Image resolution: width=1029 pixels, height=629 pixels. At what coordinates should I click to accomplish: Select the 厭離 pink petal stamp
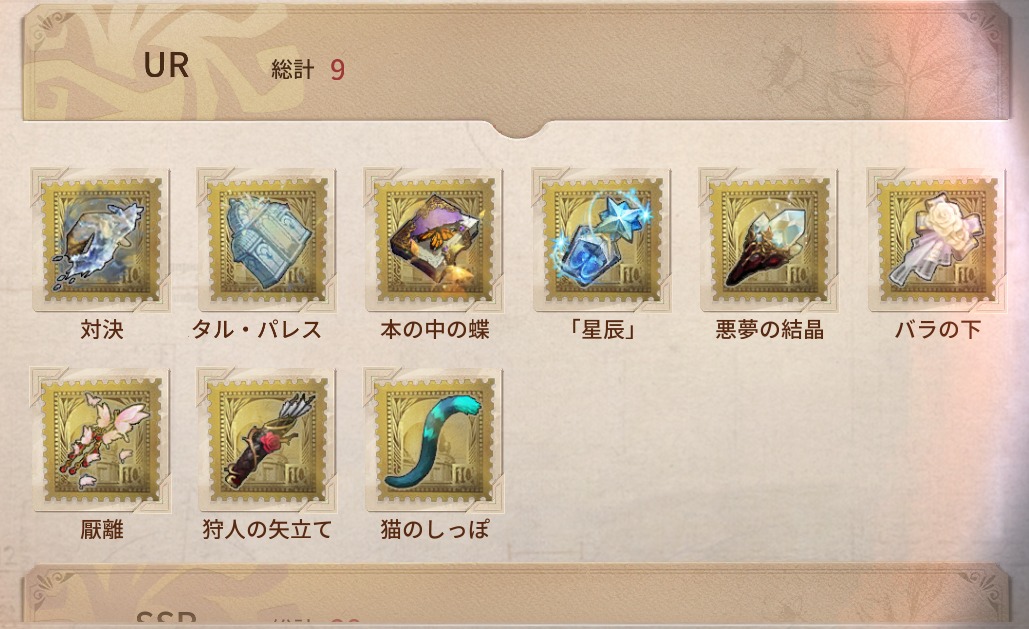(x=101, y=439)
